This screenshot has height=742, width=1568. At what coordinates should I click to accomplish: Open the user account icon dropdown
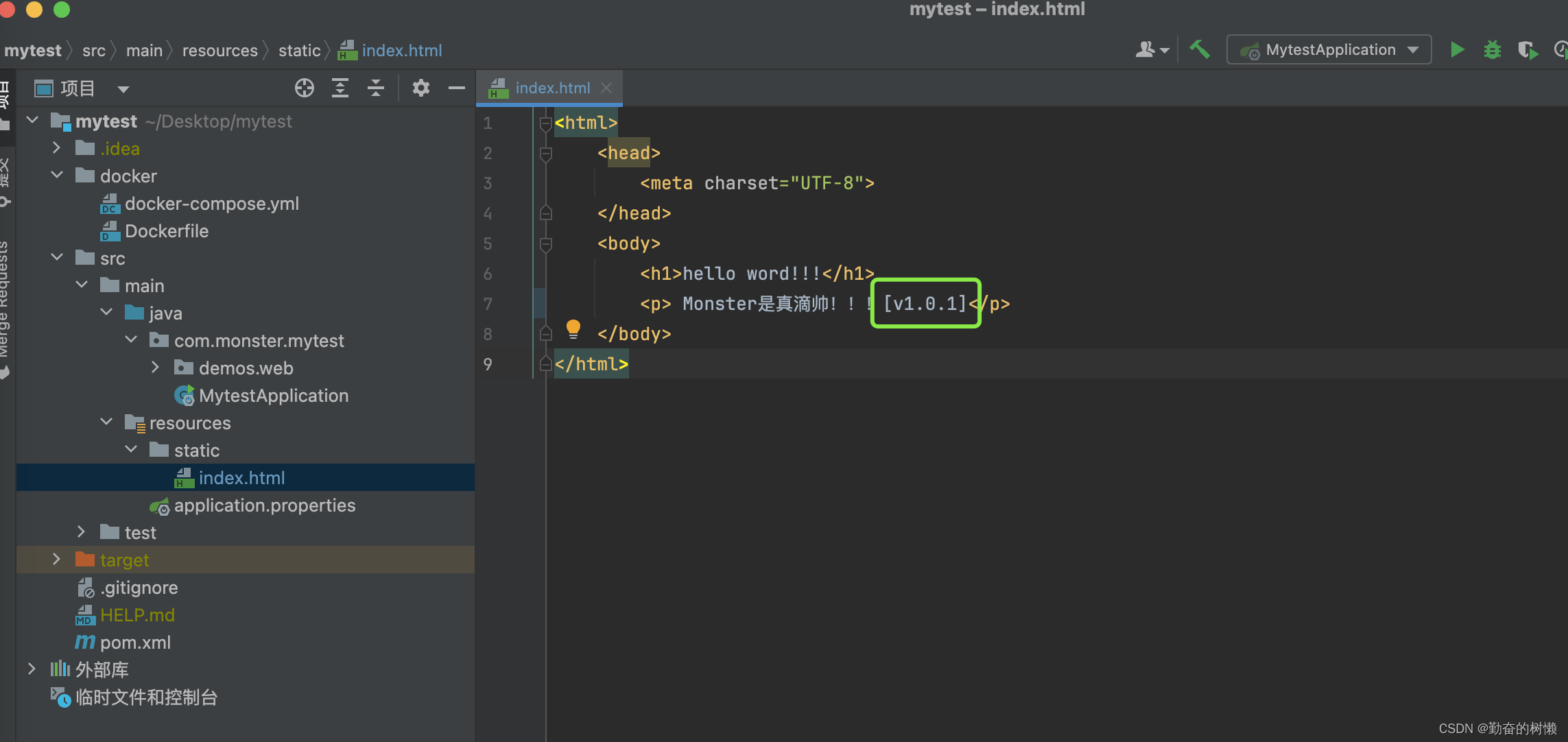click(1152, 49)
